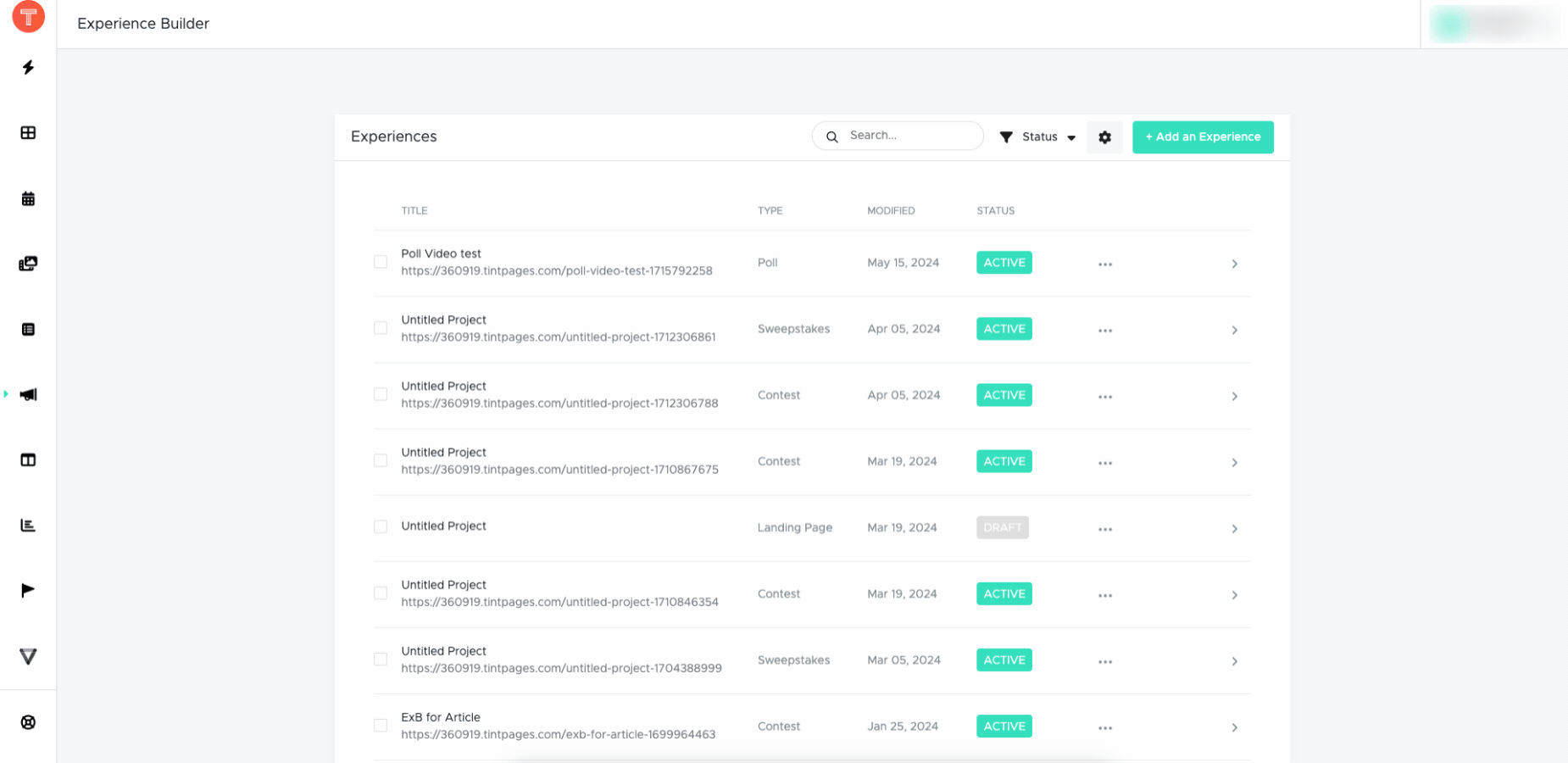
Task: Open the flag sidebar icon
Action: coord(28,590)
